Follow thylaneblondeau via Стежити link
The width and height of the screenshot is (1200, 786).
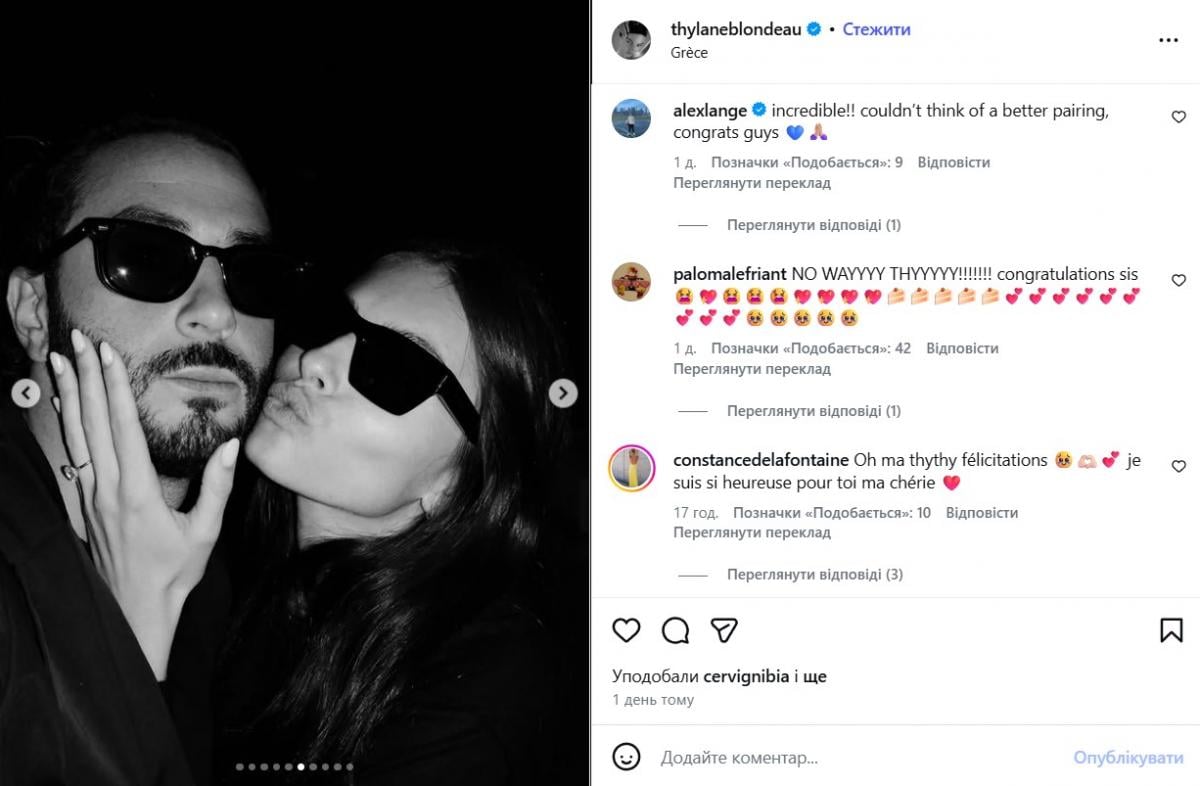click(x=876, y=29)
